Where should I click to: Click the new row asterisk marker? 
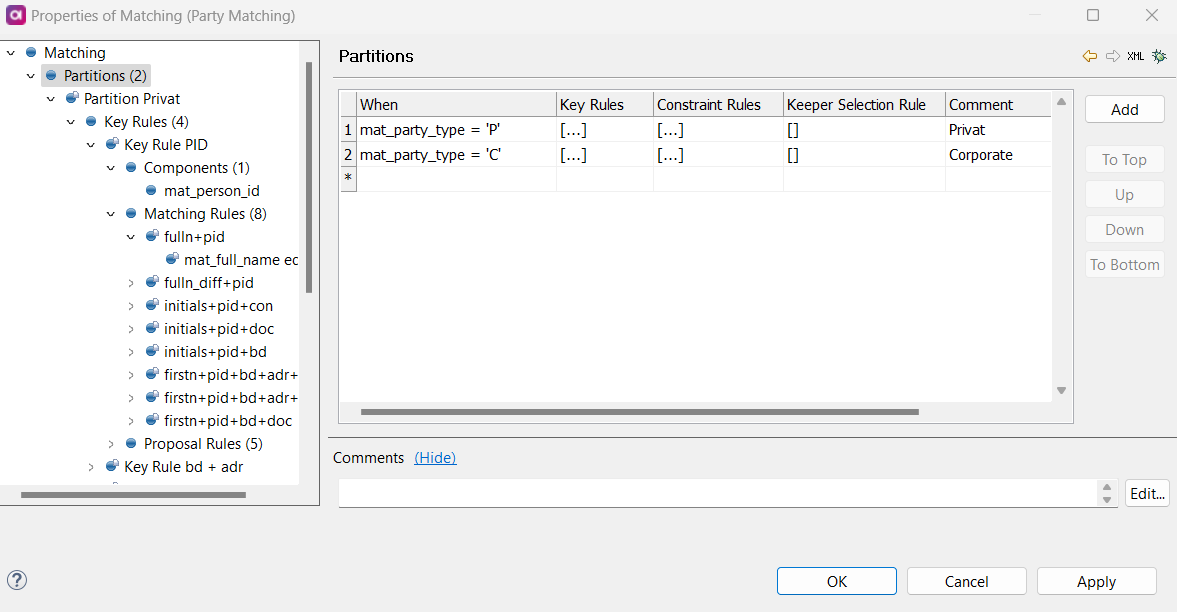click(348, 179)
